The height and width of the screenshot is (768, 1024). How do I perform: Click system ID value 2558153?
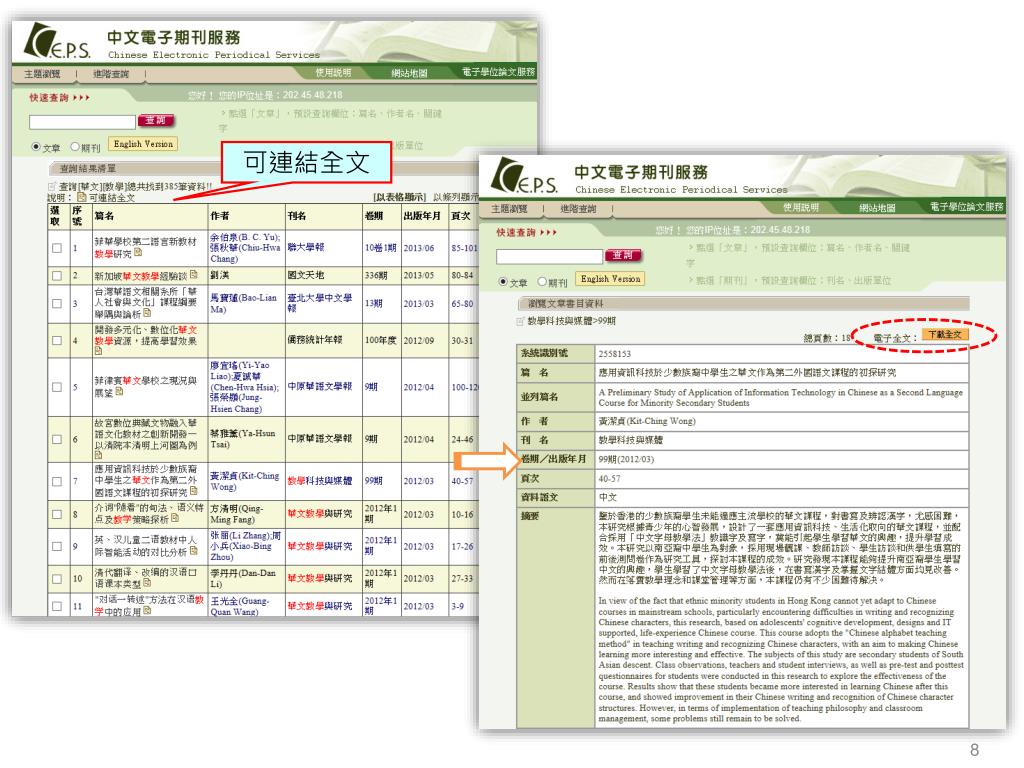(615, 354)
